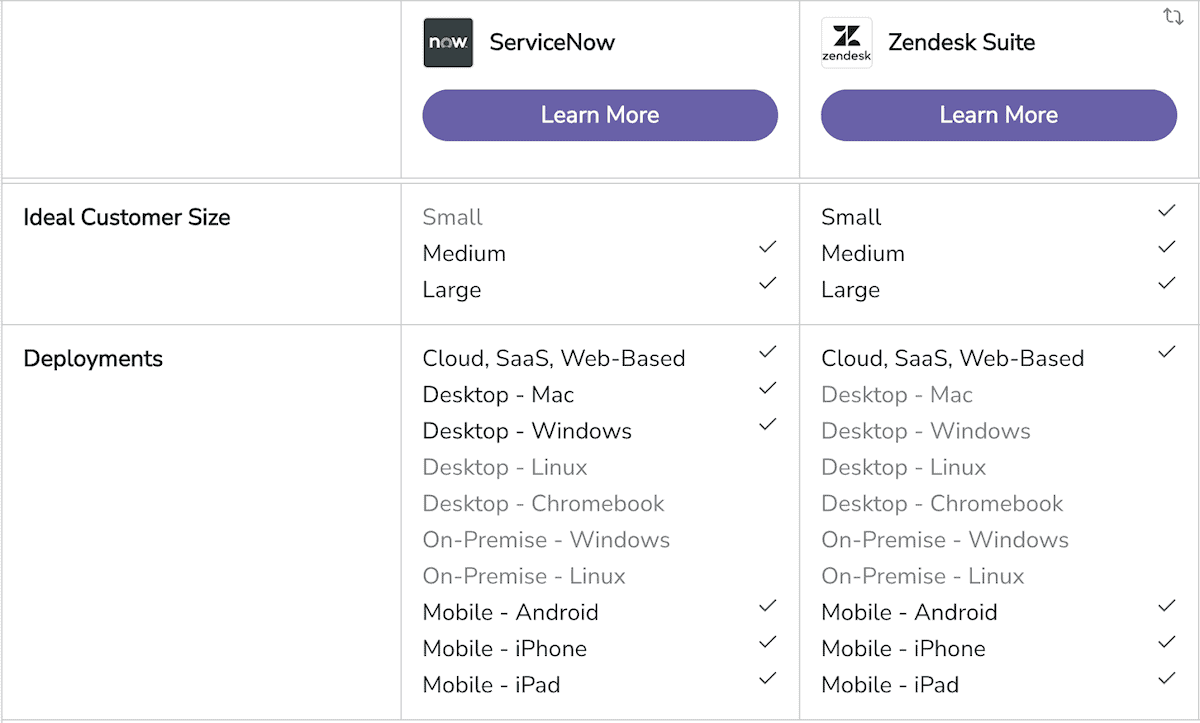Expand the Deployments row
Image resolution: width=1200 pixels, height=723 pixels.
click(93, 358)
